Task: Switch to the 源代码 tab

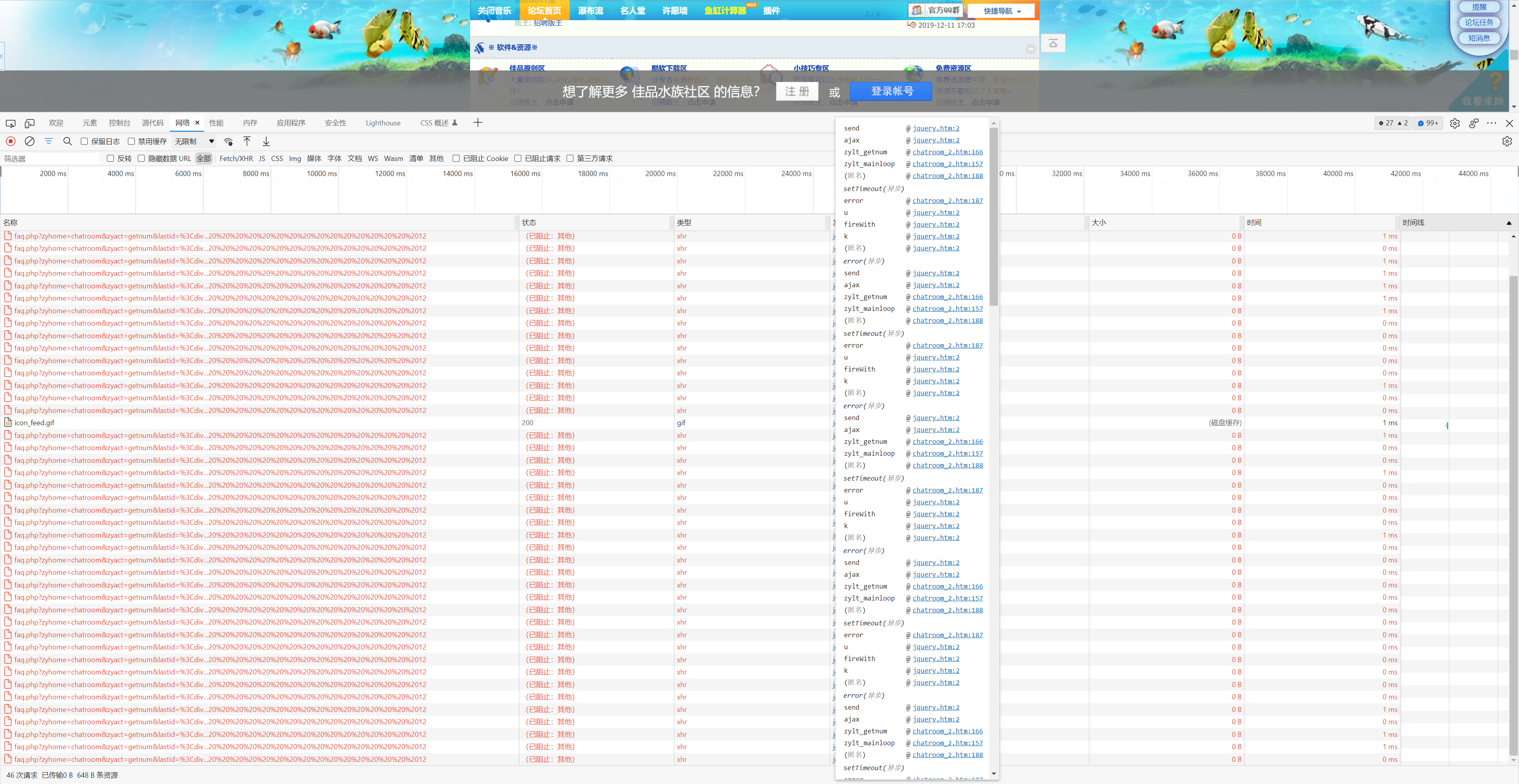Action: 152,123
